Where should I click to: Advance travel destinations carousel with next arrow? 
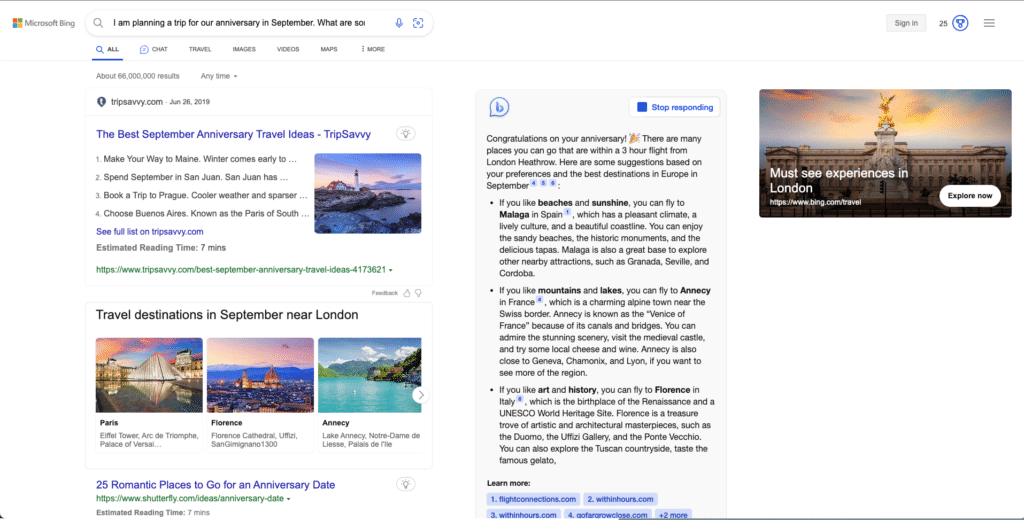421,395
